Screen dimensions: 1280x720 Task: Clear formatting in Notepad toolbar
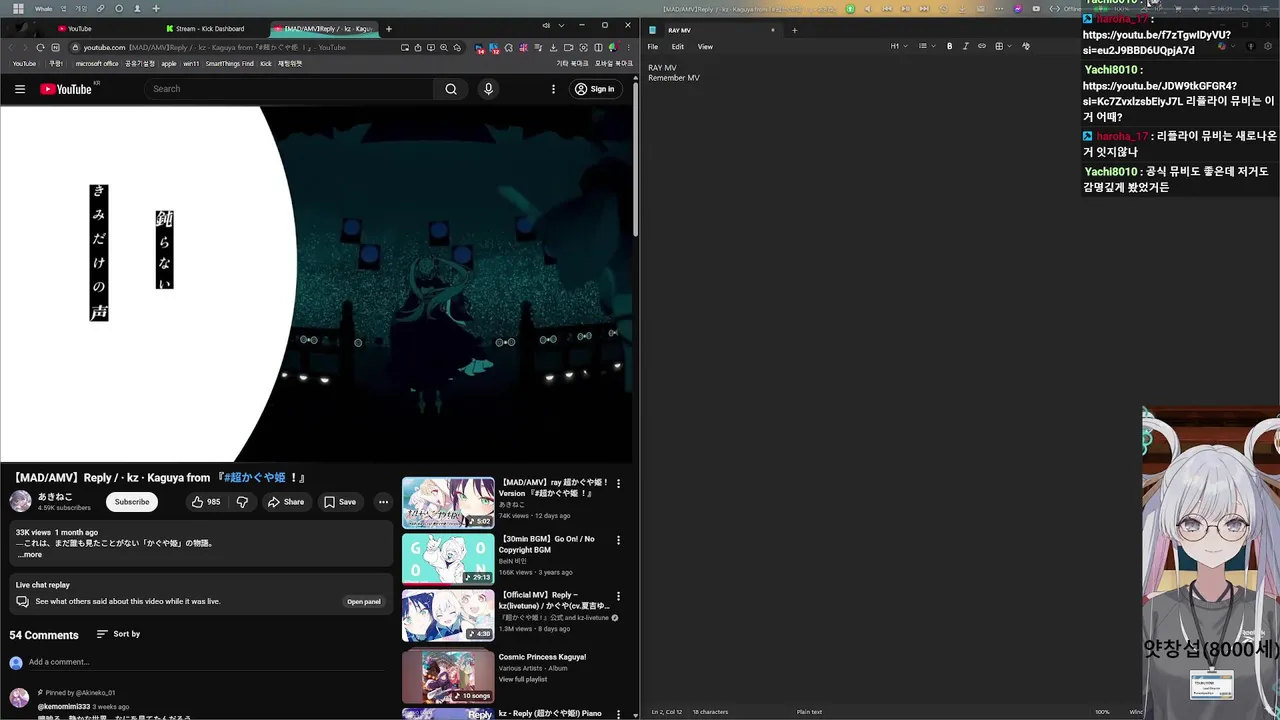pos(1025,46)
